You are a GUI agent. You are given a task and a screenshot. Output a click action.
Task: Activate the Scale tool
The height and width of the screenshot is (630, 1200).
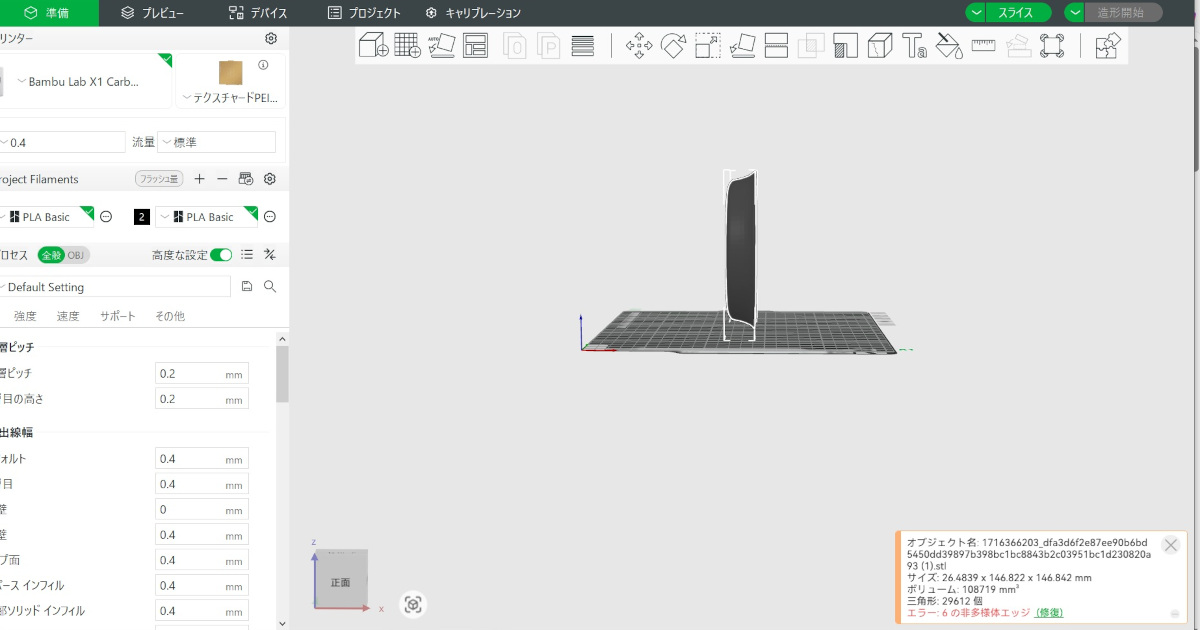click(x=708, y=46)
